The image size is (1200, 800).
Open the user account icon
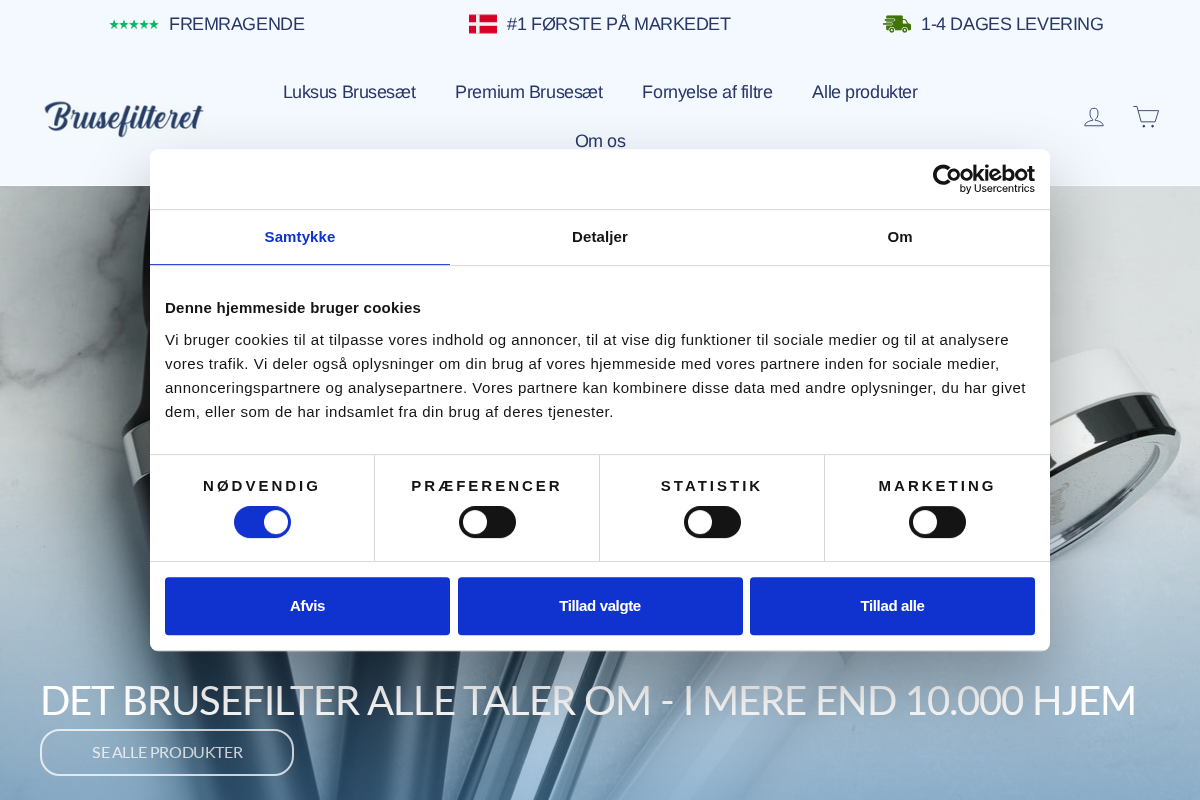coord(1094,117)
